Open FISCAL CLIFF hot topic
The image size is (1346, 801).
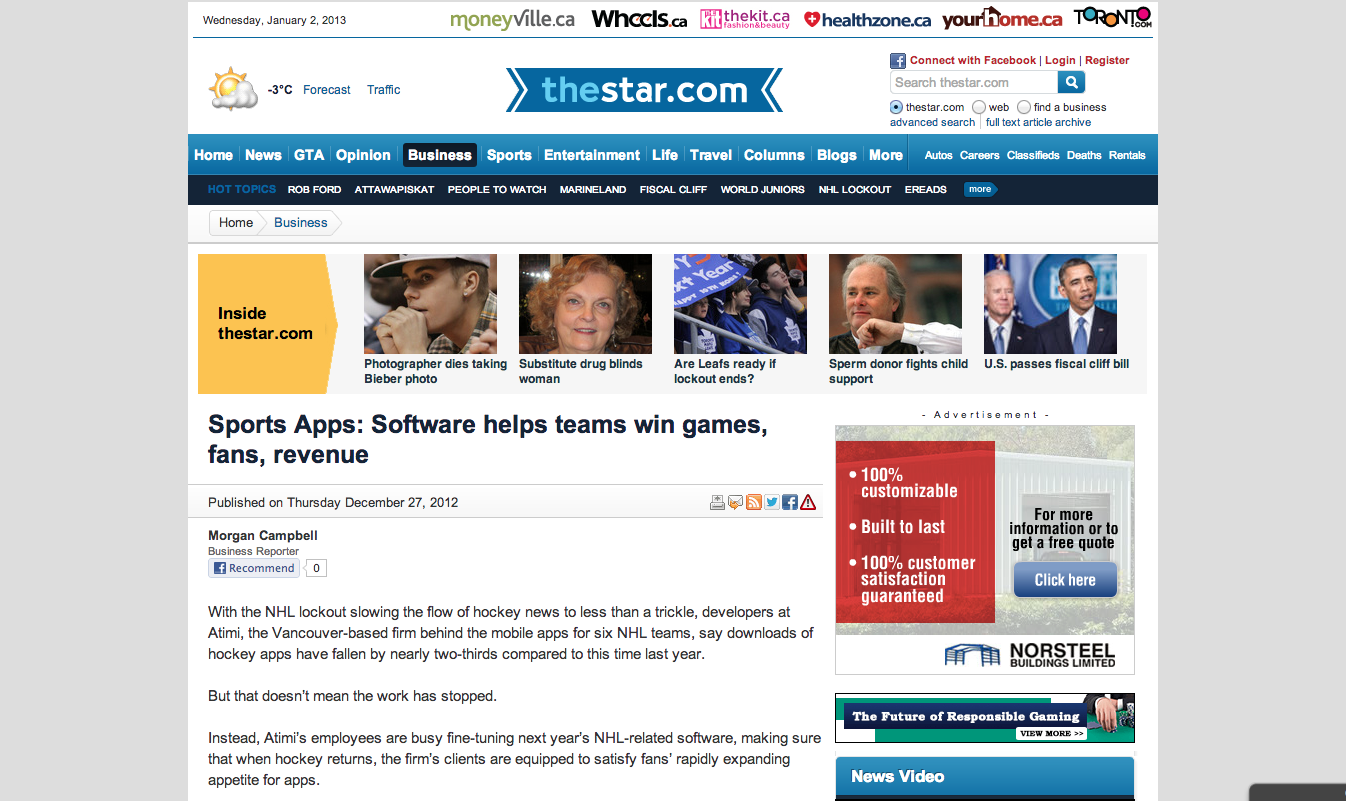pos(673,189)
